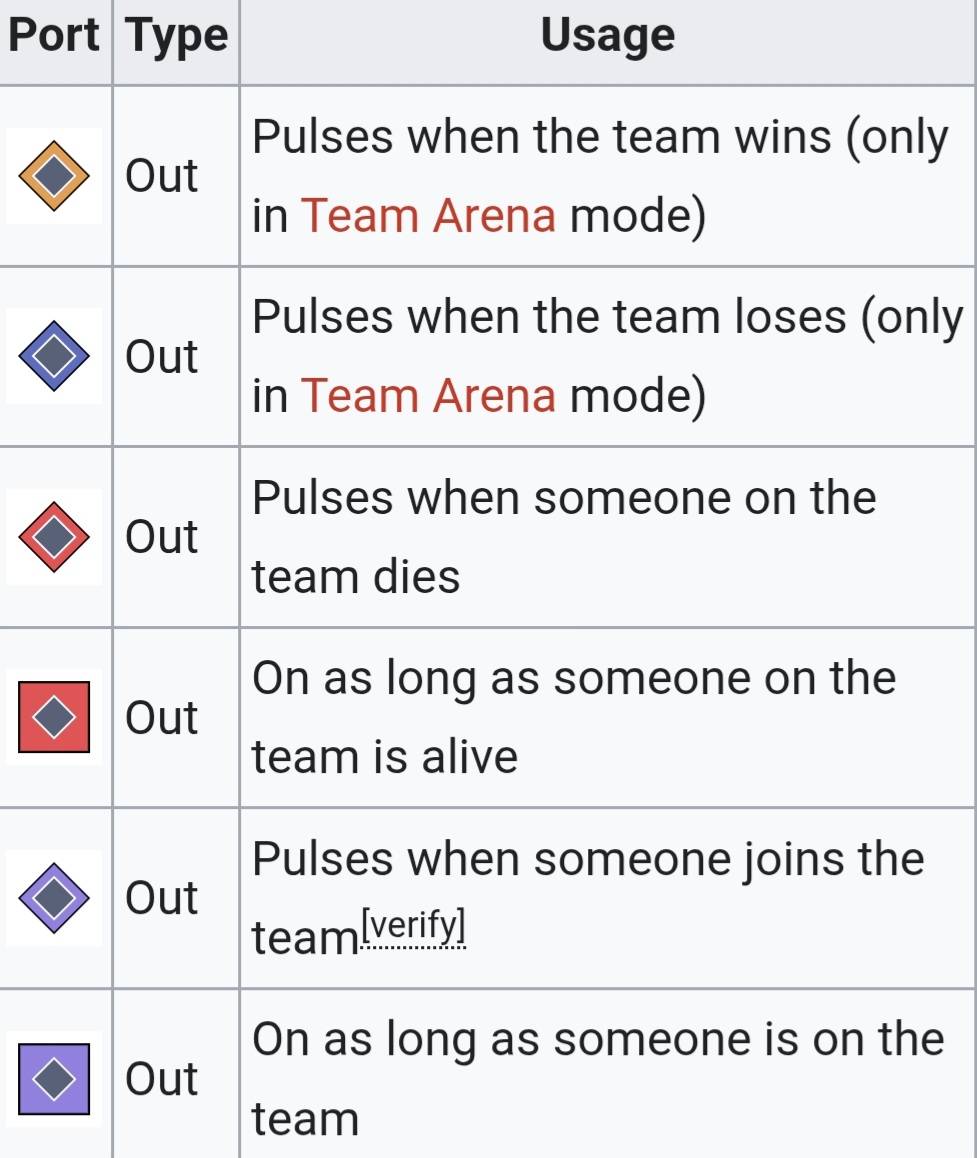Viewport: 977px width, 1158px height.
Task: Click the orange diamond team-wins port icon
Action: pyautogui.click(x=54, y=176)
